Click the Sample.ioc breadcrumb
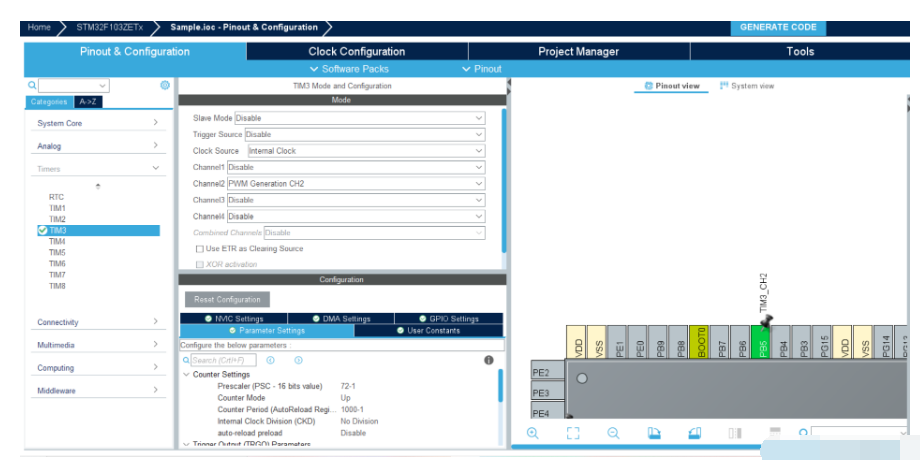 (x=244, y=27)
